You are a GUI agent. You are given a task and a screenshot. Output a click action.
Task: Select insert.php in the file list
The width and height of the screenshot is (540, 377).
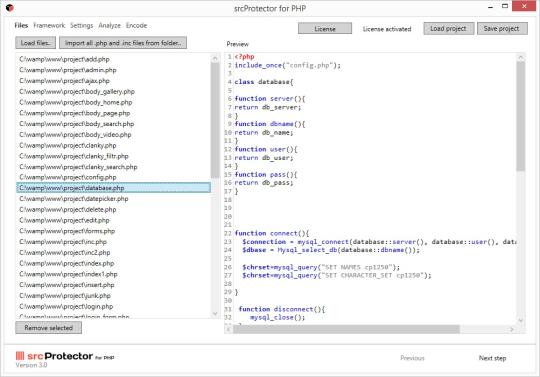point(113,285)
